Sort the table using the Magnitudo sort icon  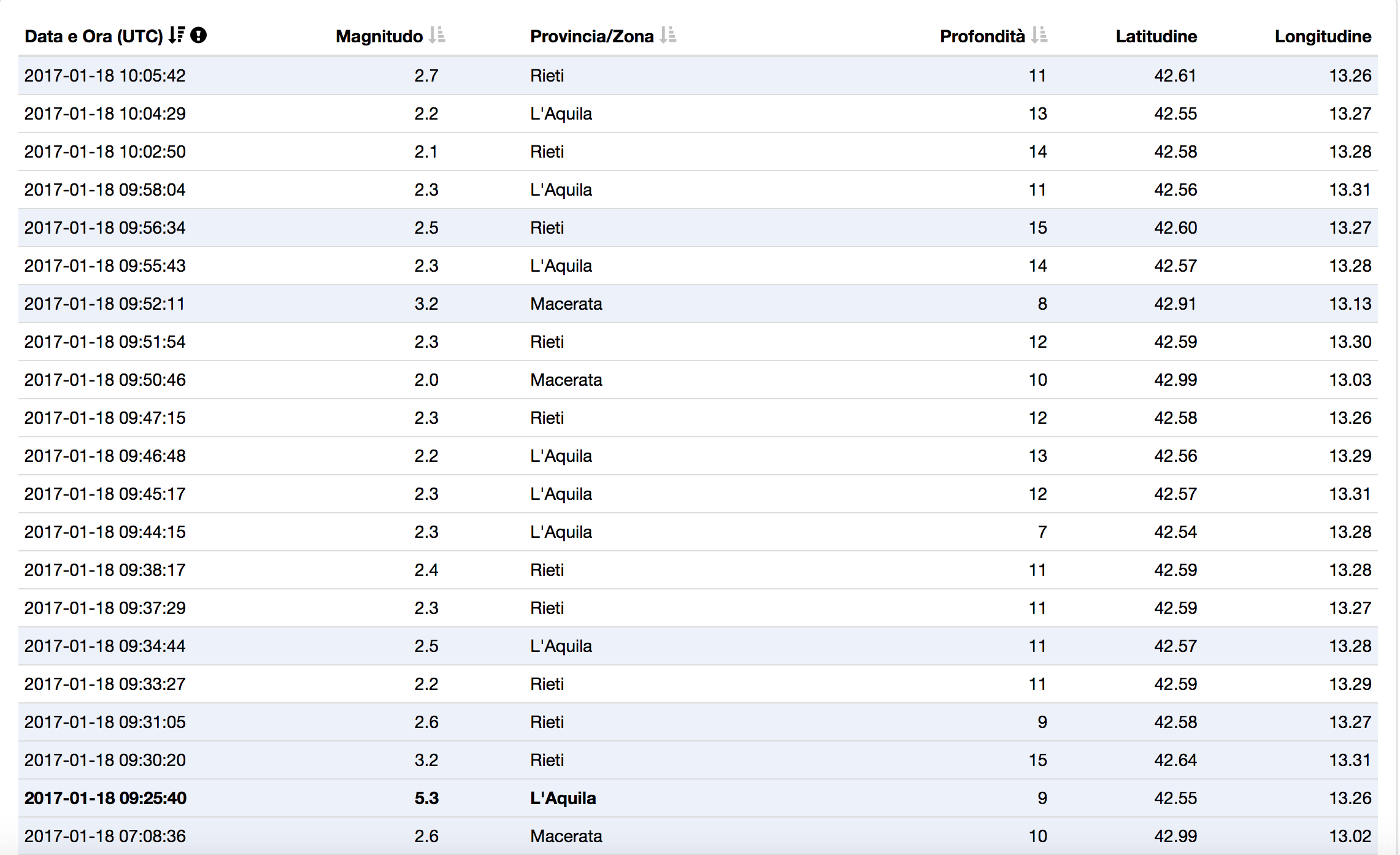[437, 35]
